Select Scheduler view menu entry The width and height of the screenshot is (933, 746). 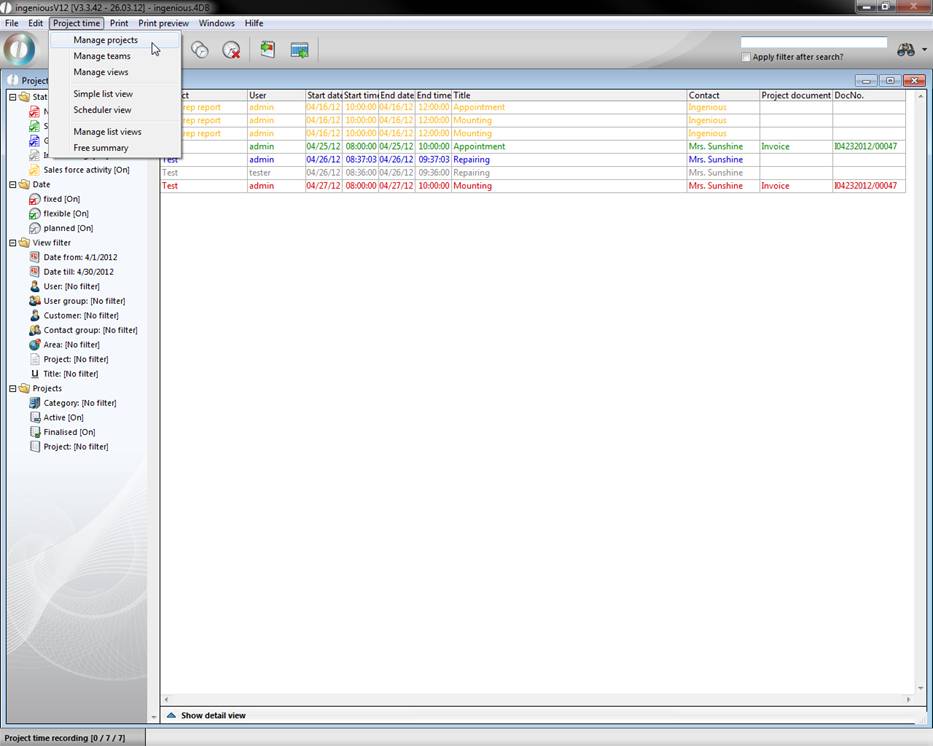coord(102,110)
